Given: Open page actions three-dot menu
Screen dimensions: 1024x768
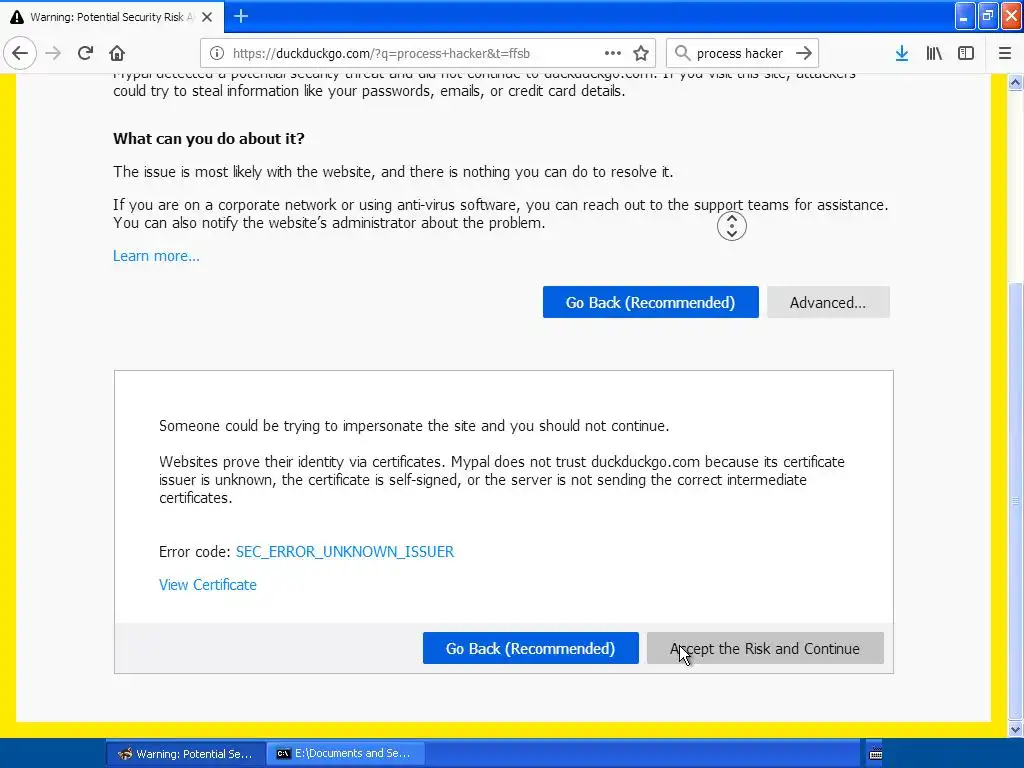Looking at the screenshot, I should click(613, 54).
